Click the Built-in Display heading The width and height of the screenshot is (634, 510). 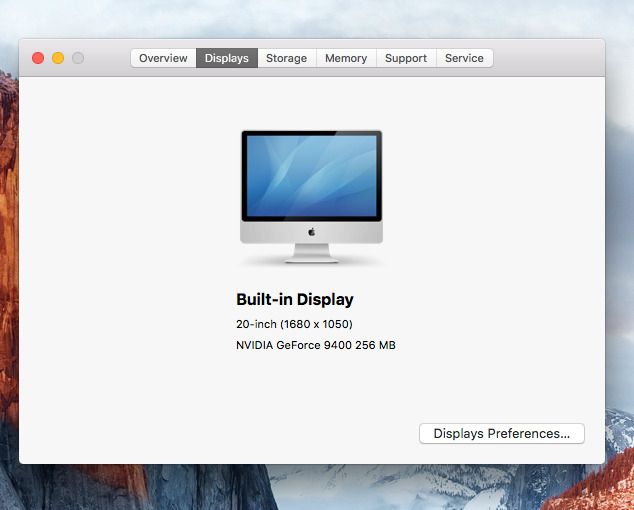(295, 300)
